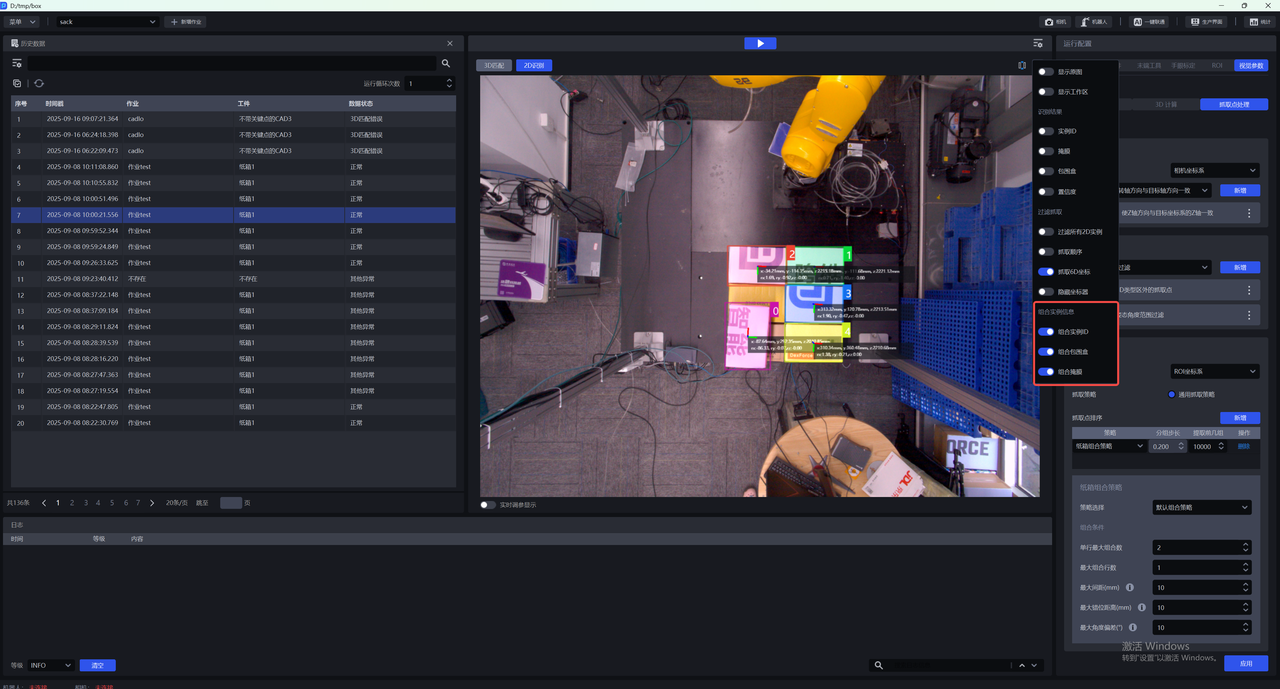Toggle the 显示原图 switch

[x=1046, y=72]
